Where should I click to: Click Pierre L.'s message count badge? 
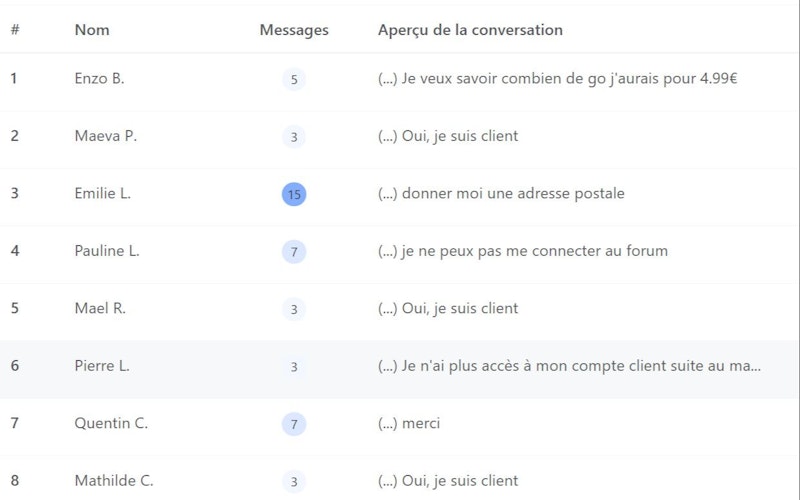point(294,367)
